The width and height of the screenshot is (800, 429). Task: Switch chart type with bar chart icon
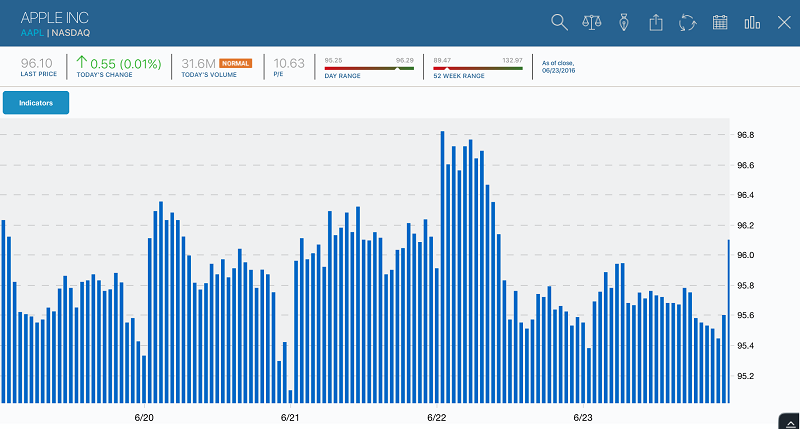[752, 22]
